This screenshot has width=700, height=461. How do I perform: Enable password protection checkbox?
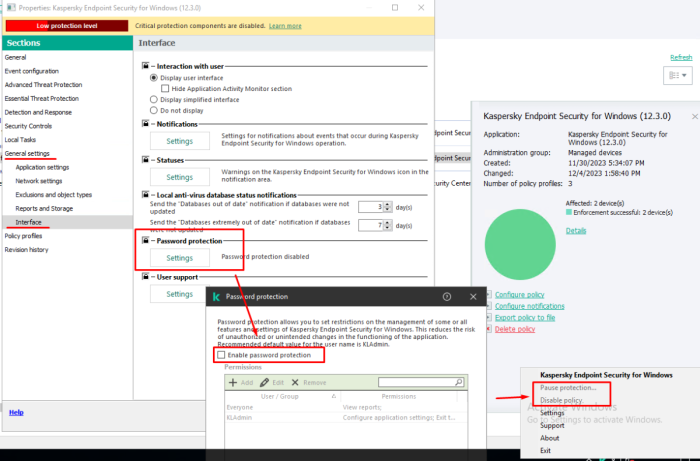pyautogui.click(x=221, y=355)
